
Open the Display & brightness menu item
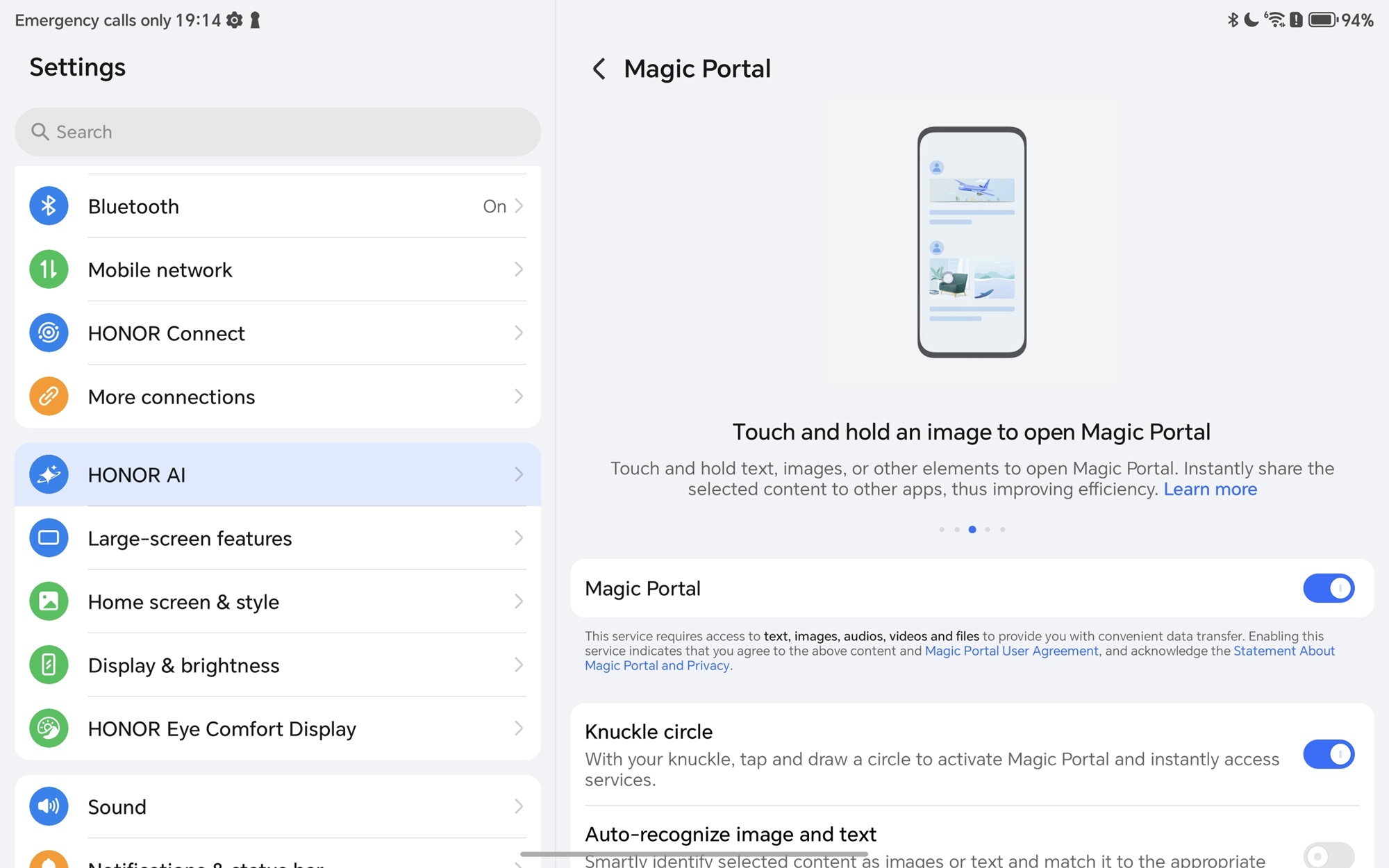pyautogui.click(x=183, y=665)
